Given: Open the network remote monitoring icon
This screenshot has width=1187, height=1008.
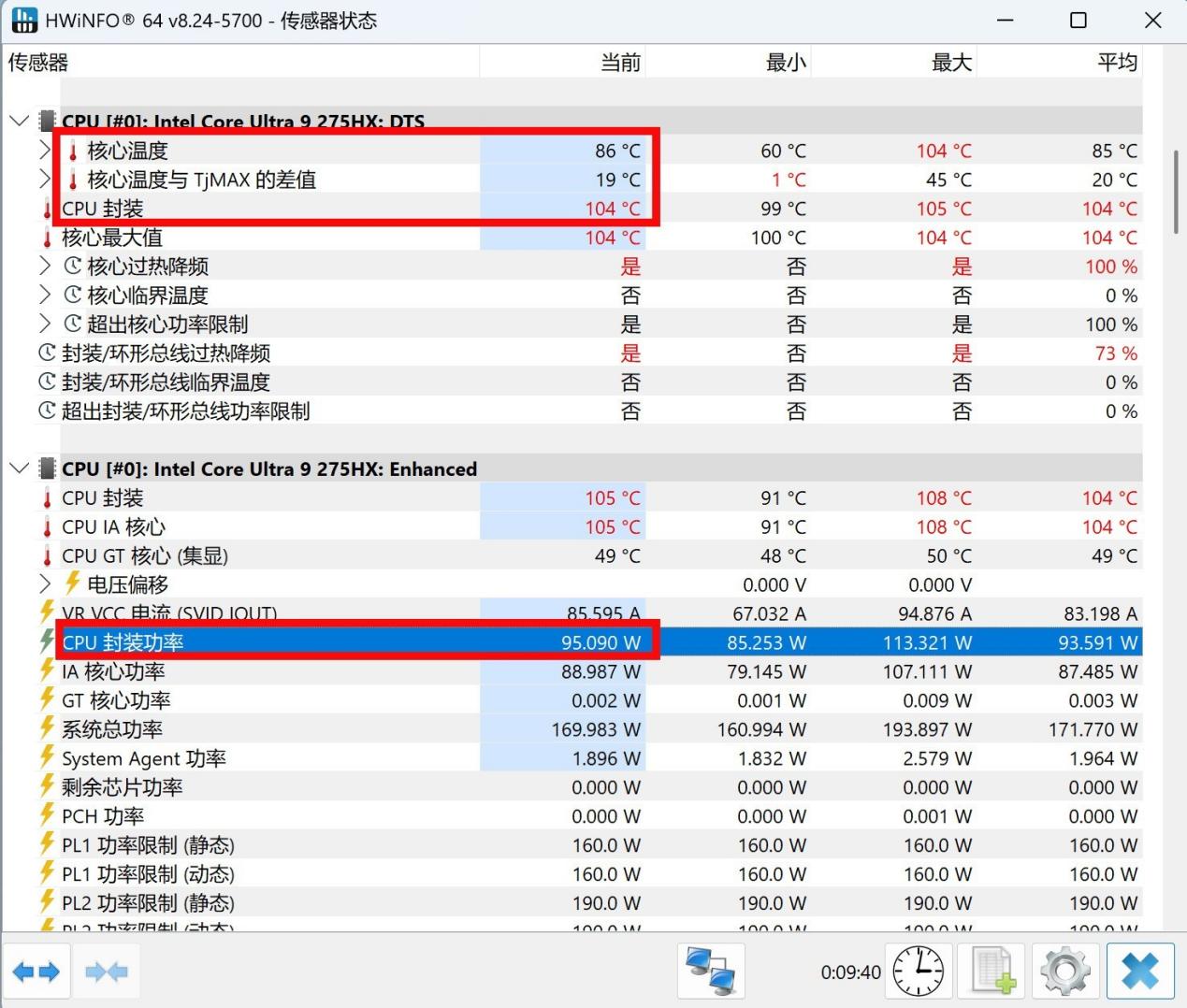Looking at the screenshot, I should pos(711,972).
